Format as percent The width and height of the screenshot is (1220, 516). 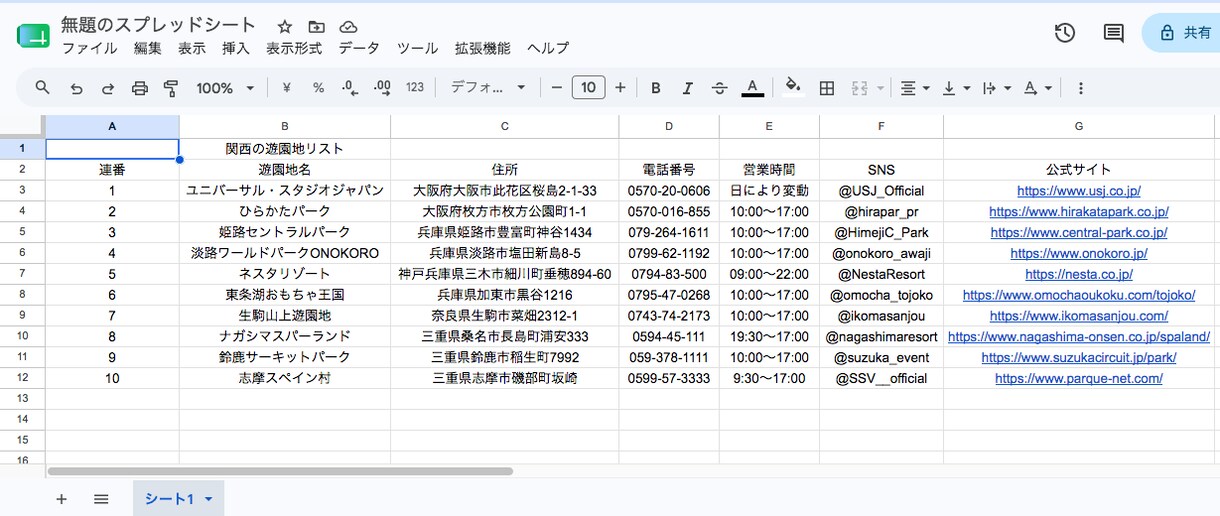[x=318, y=88]
